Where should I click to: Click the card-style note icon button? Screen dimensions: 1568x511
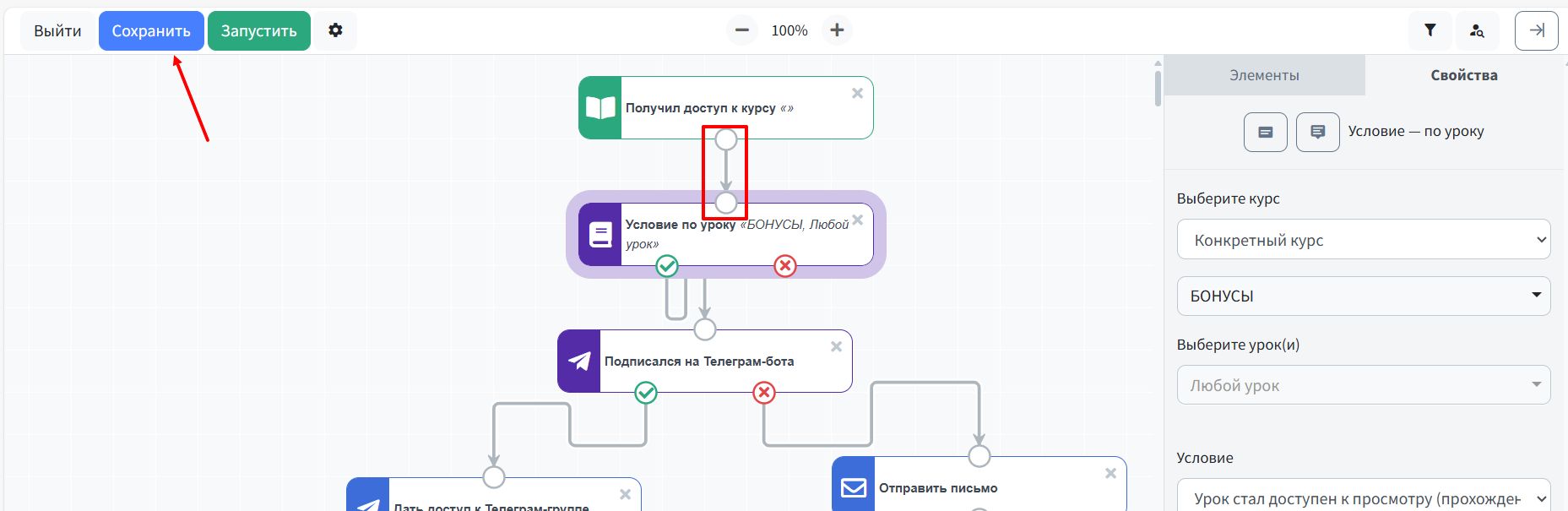pos(1266,132)
